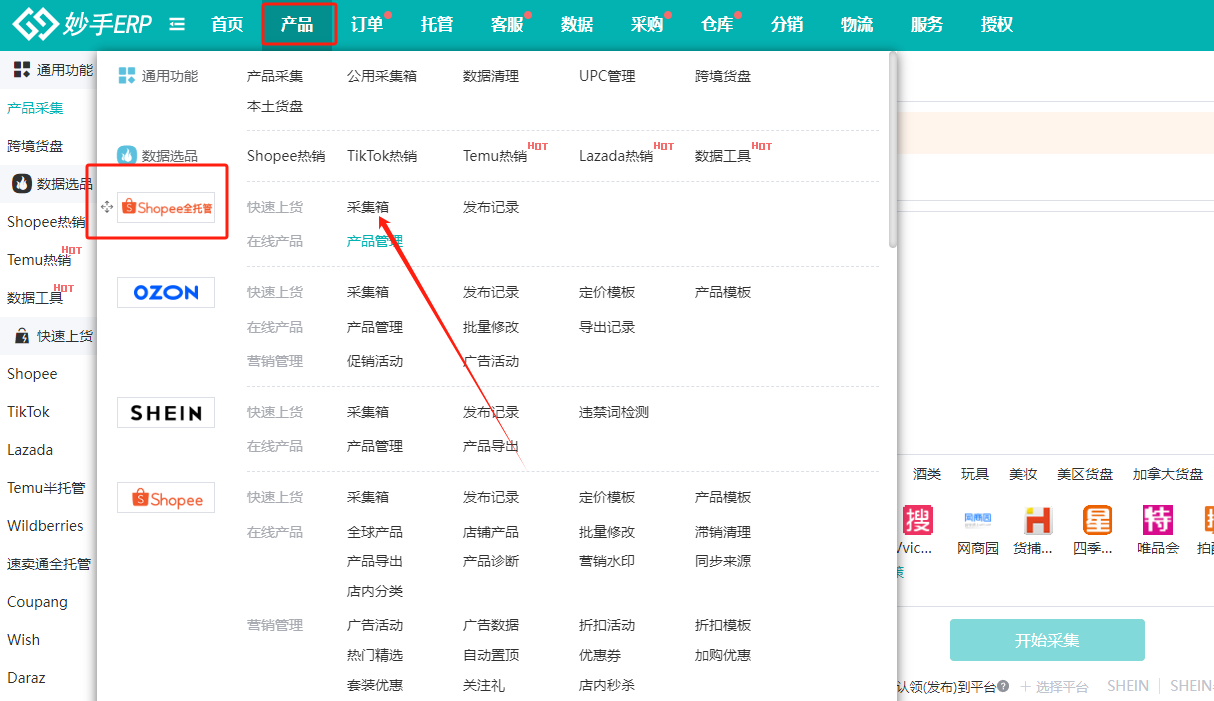Viewport: 1214px width, 701px height.
Task: Open 产品管理 under Shopee全托管 在线产品
Action: 375,241
